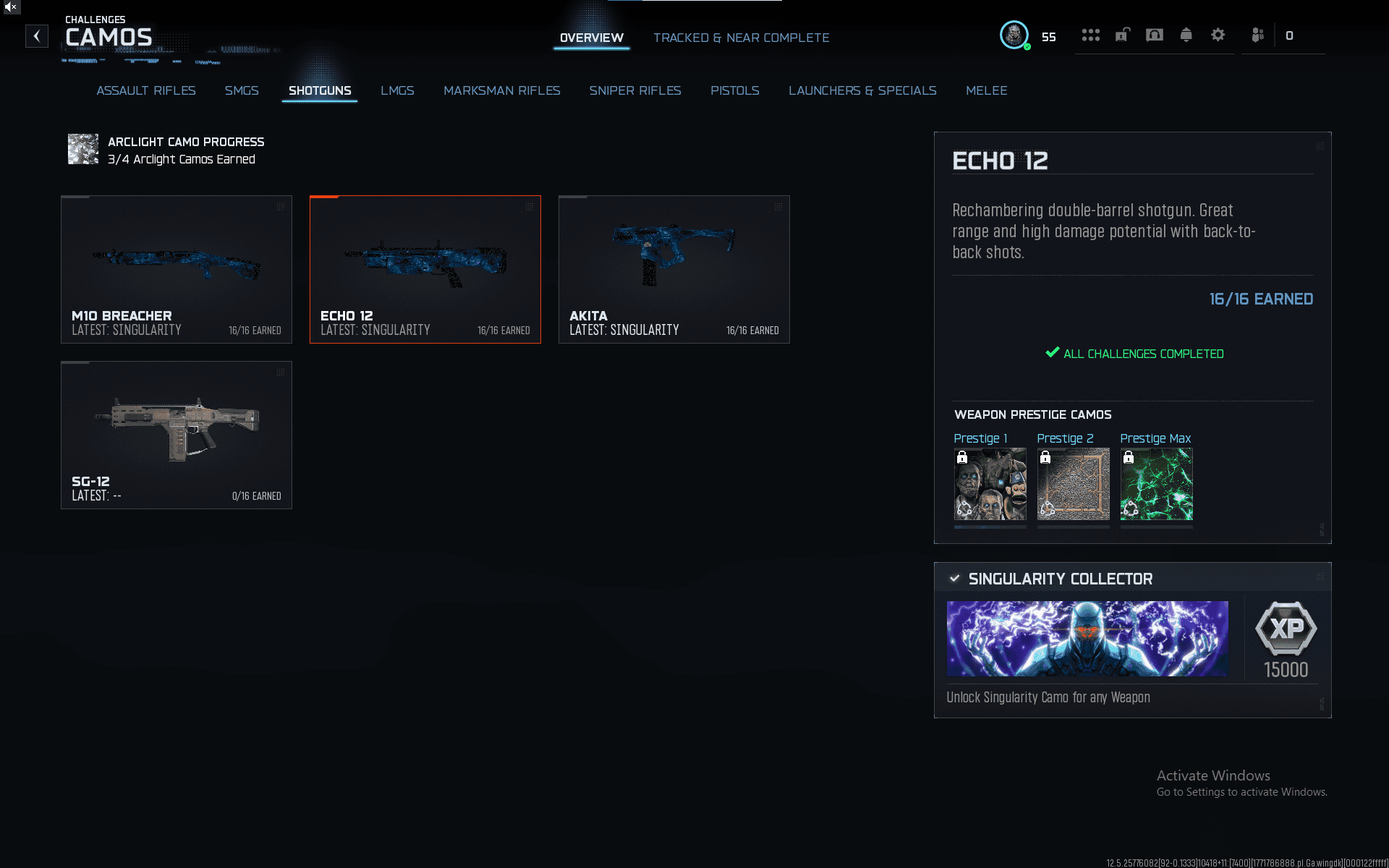Click the Singularity Collector calling card image
This screenshot has width=1389, height=868.
(1087, 639)
